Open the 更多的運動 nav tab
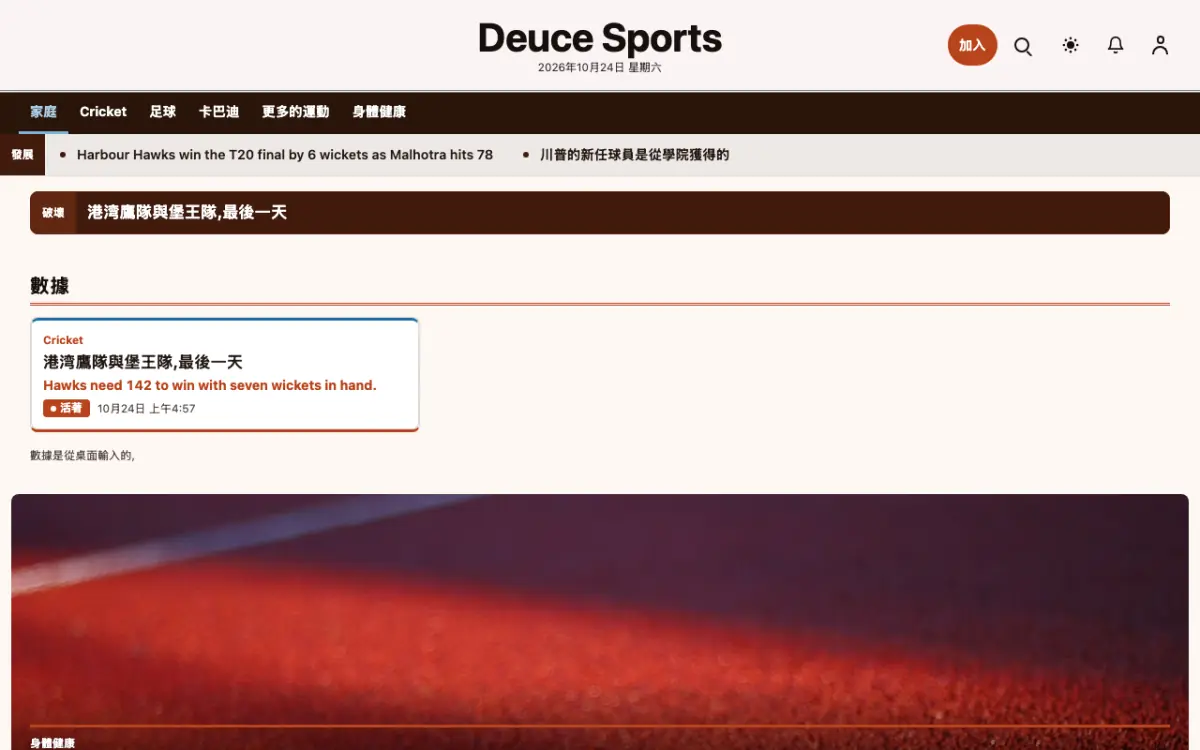1200x750 pixels. click(295, 112)
